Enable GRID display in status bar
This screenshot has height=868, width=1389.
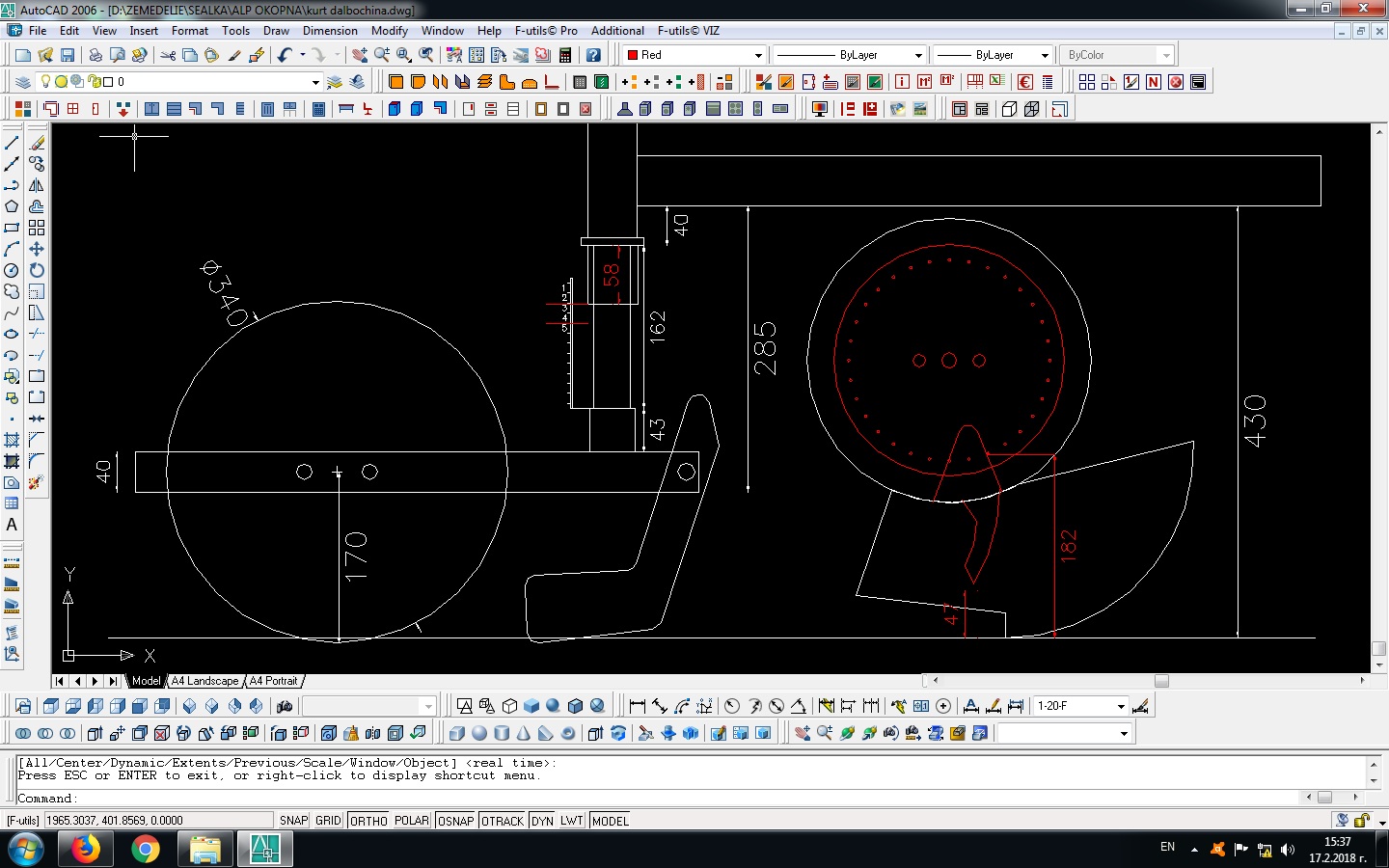click(x=328, y=821)
